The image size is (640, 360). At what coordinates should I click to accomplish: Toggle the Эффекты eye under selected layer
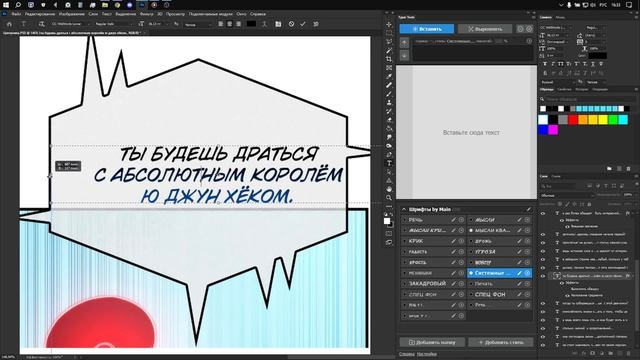pyautogui.click(x=562, y=282)
